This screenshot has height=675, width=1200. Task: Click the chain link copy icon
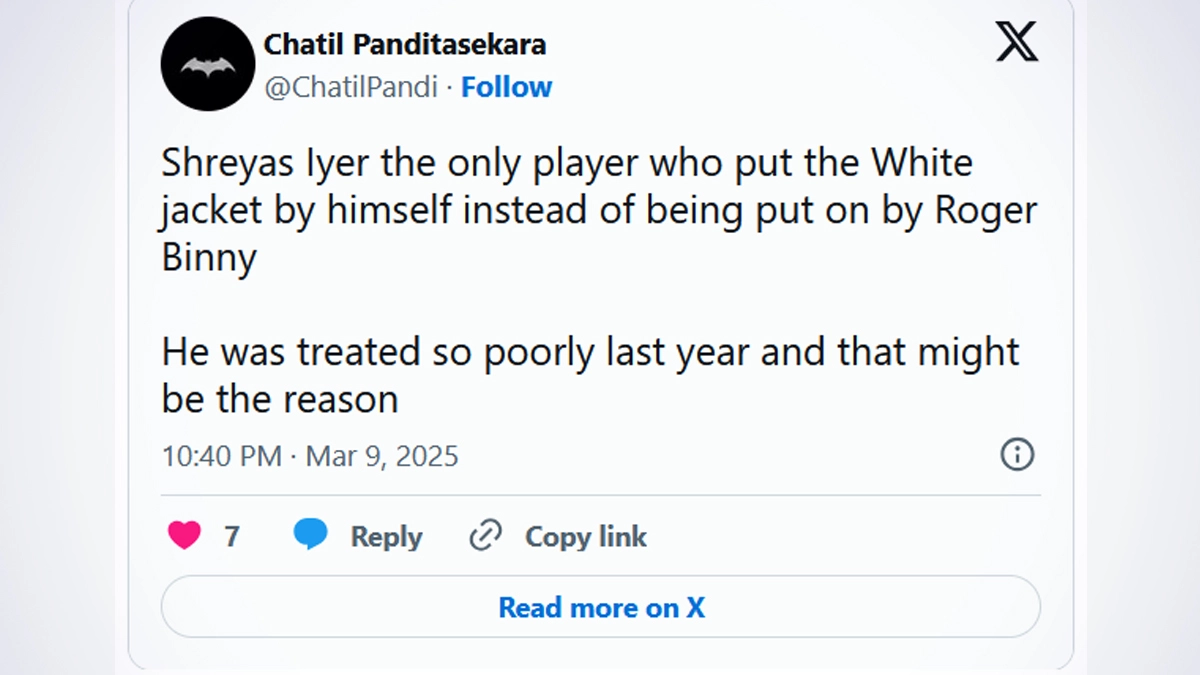point(485,537)
